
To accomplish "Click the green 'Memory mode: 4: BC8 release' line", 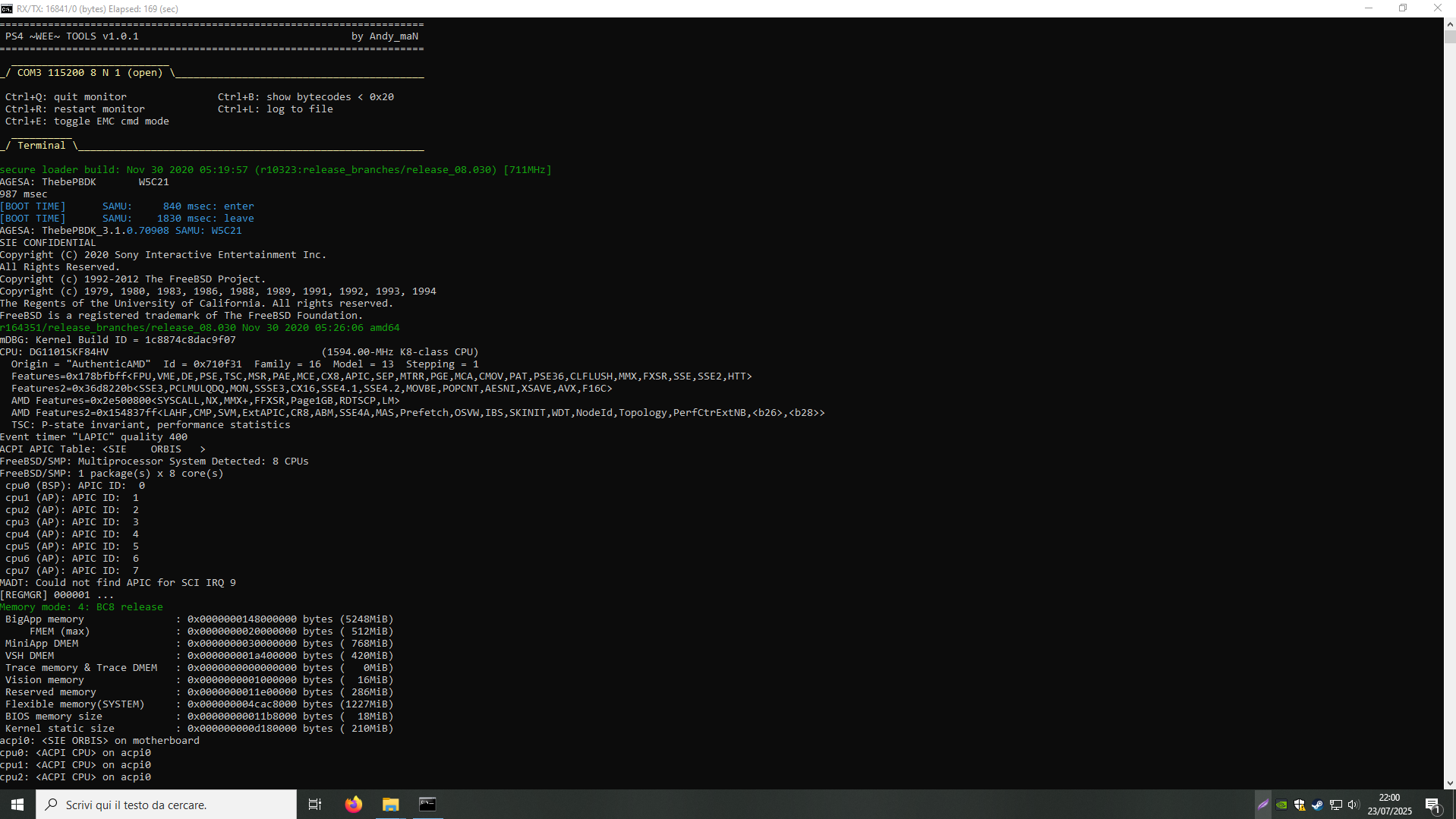I will [81, 607].
